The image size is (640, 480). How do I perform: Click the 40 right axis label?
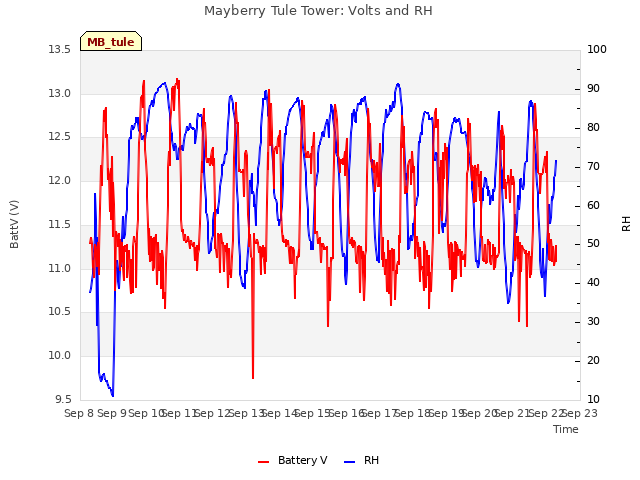click(x=593, y=282)
